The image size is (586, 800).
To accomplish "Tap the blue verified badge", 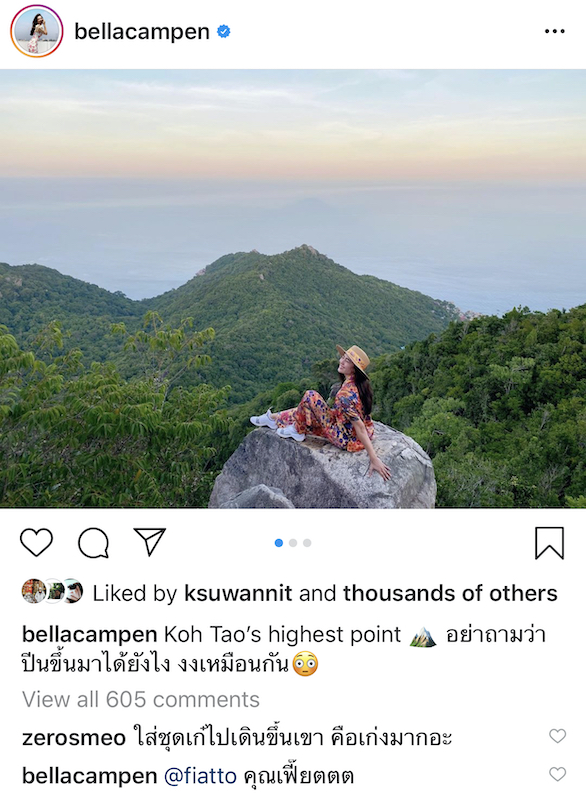I will click(x=223, y=32).
